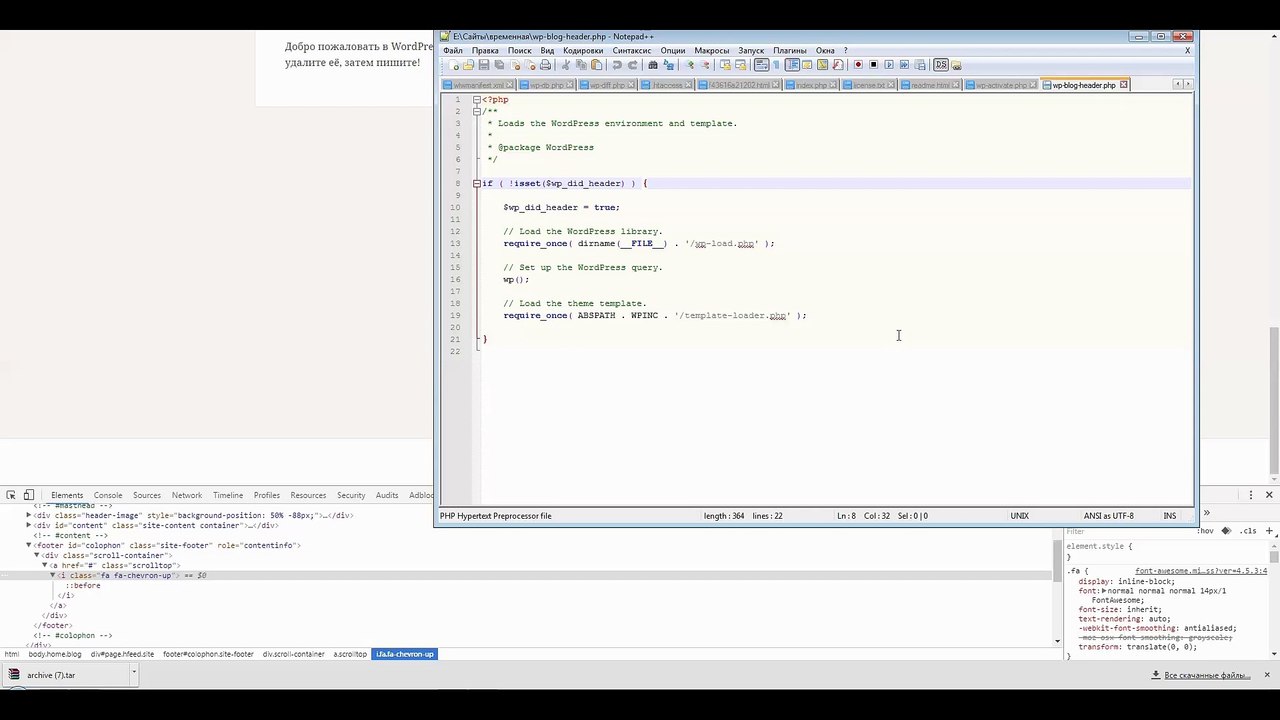Screen dimensions: 1280x720
Task: Expand DevTools overflow chevron in styles sidebar
Action: 1206,513
